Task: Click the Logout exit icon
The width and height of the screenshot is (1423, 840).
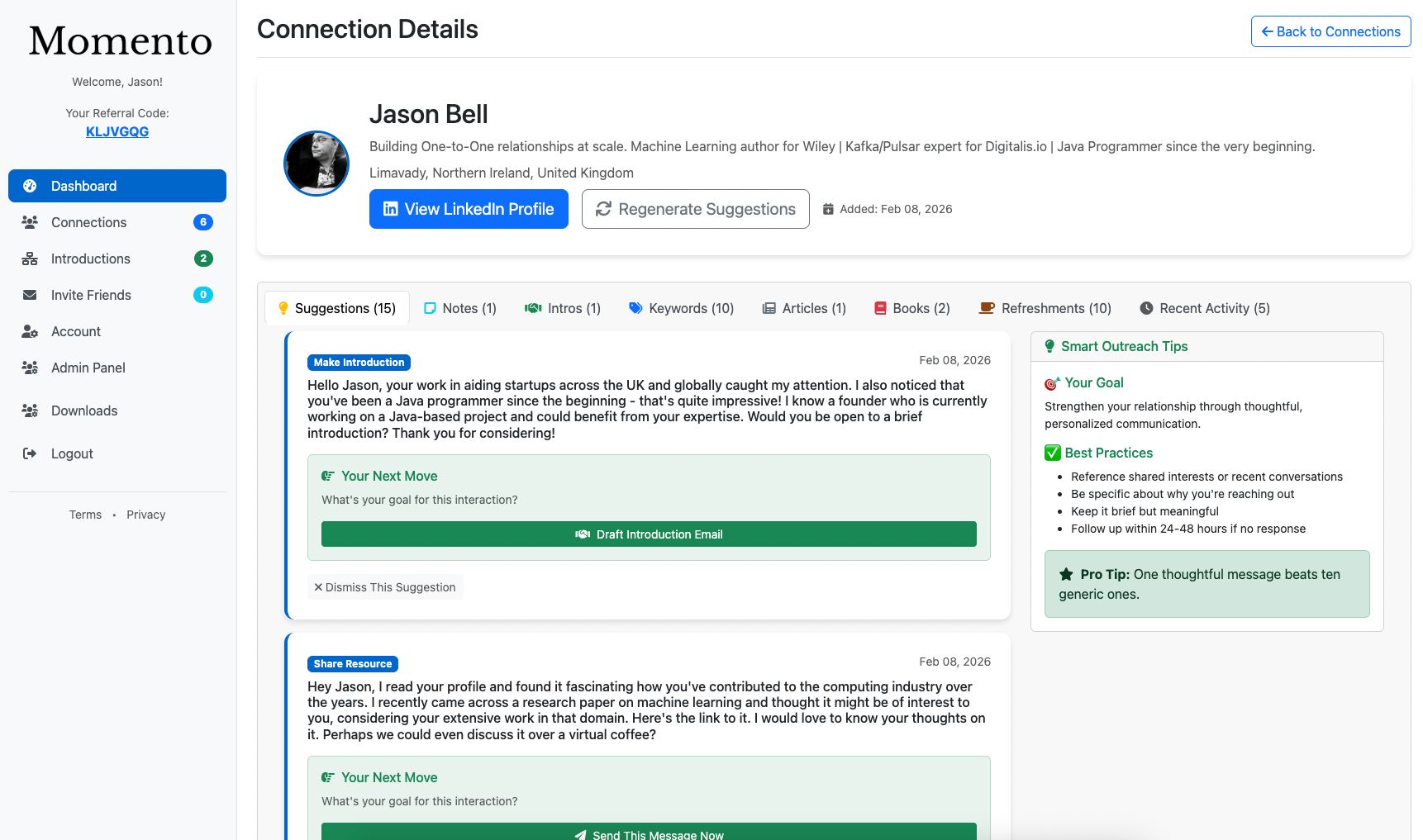Action: click(x=30, y=453)
